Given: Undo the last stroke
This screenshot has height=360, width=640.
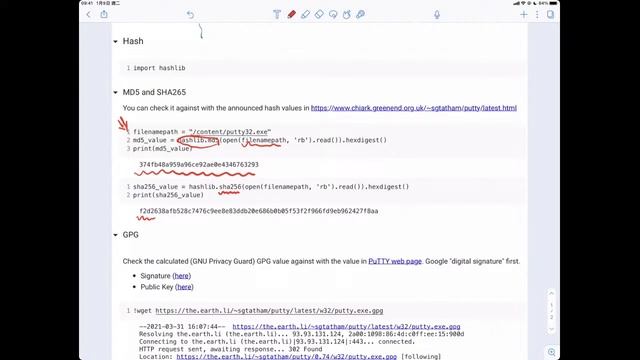Looking at the screenshot, I should (190, 15).
